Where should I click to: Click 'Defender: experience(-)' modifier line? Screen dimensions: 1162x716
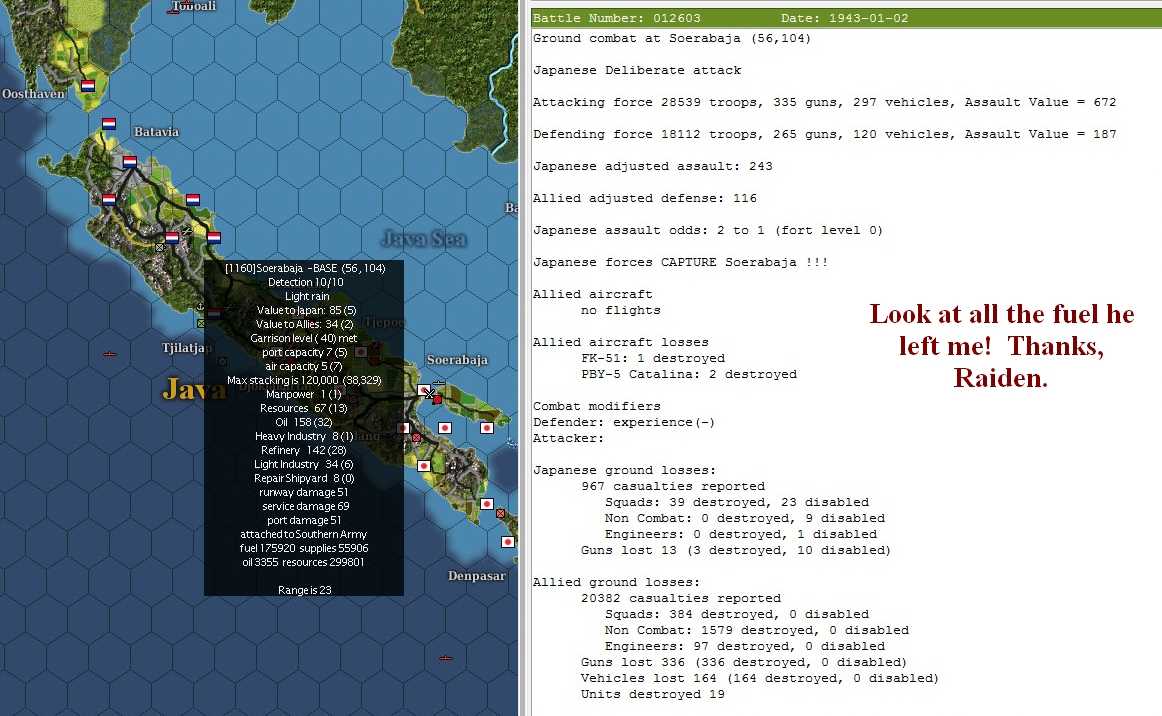pyautogui.click(x=624, y=422)
